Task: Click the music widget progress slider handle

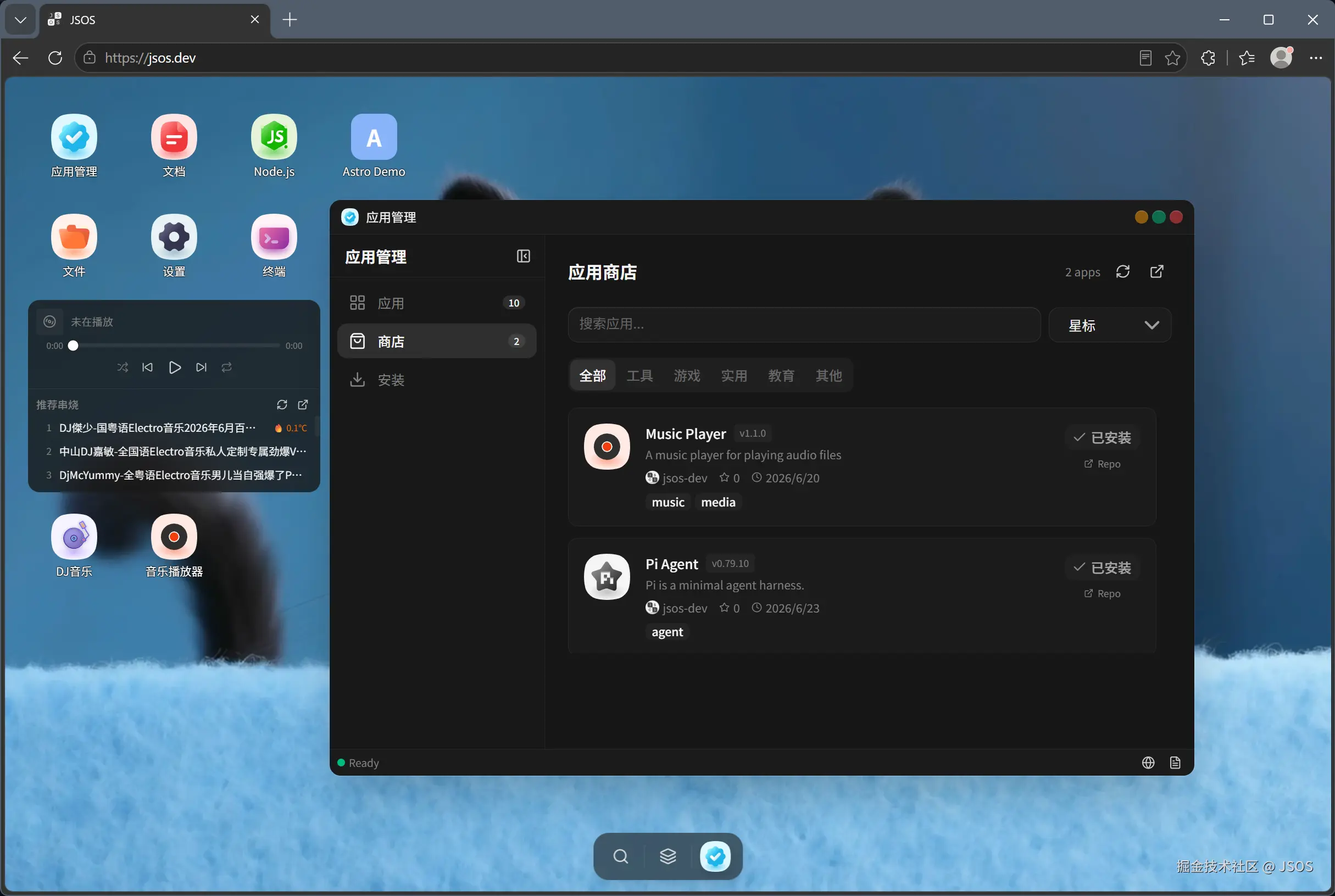Action: [x=73, y=346]
